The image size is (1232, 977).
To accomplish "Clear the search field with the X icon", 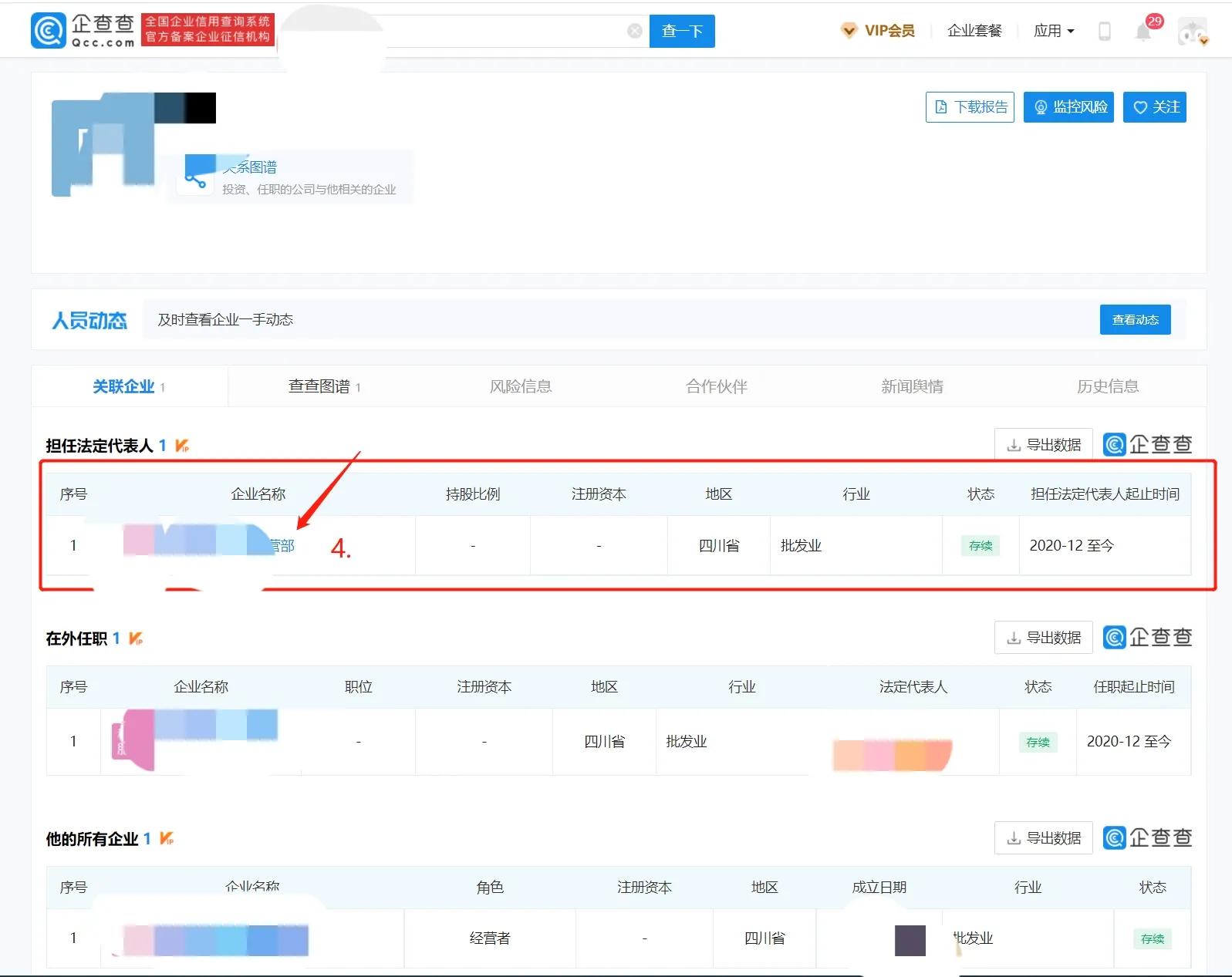I will 634,31.
